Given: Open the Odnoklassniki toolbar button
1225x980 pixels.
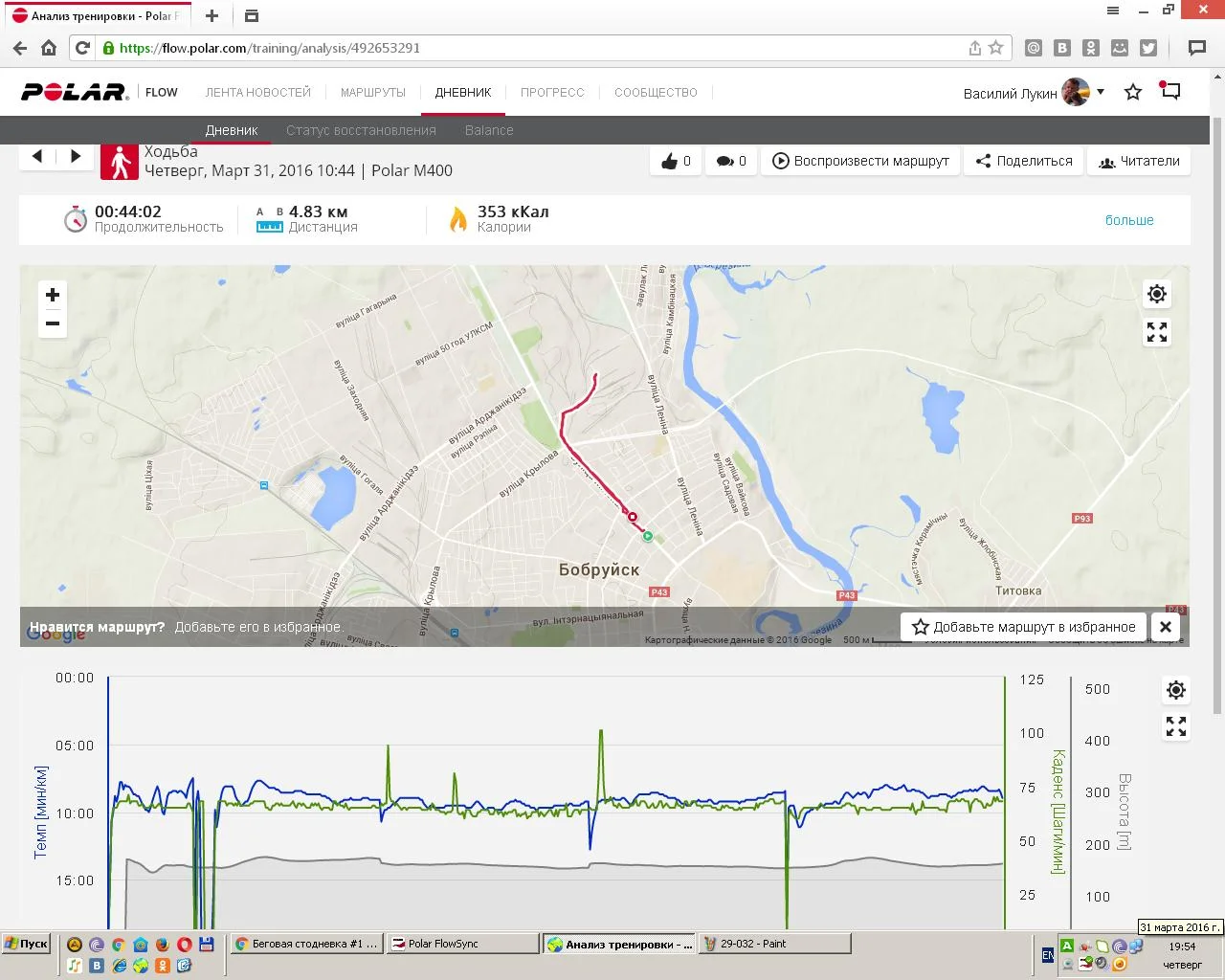Looking at the screenshot, I should [x=1091, y=48].
